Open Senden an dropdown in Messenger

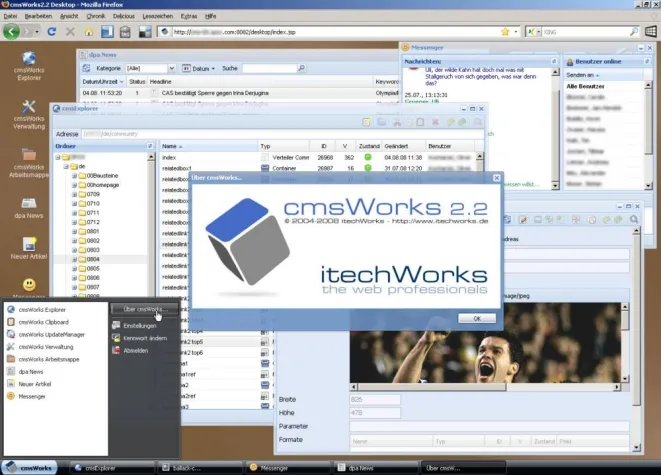coord(583,75)
